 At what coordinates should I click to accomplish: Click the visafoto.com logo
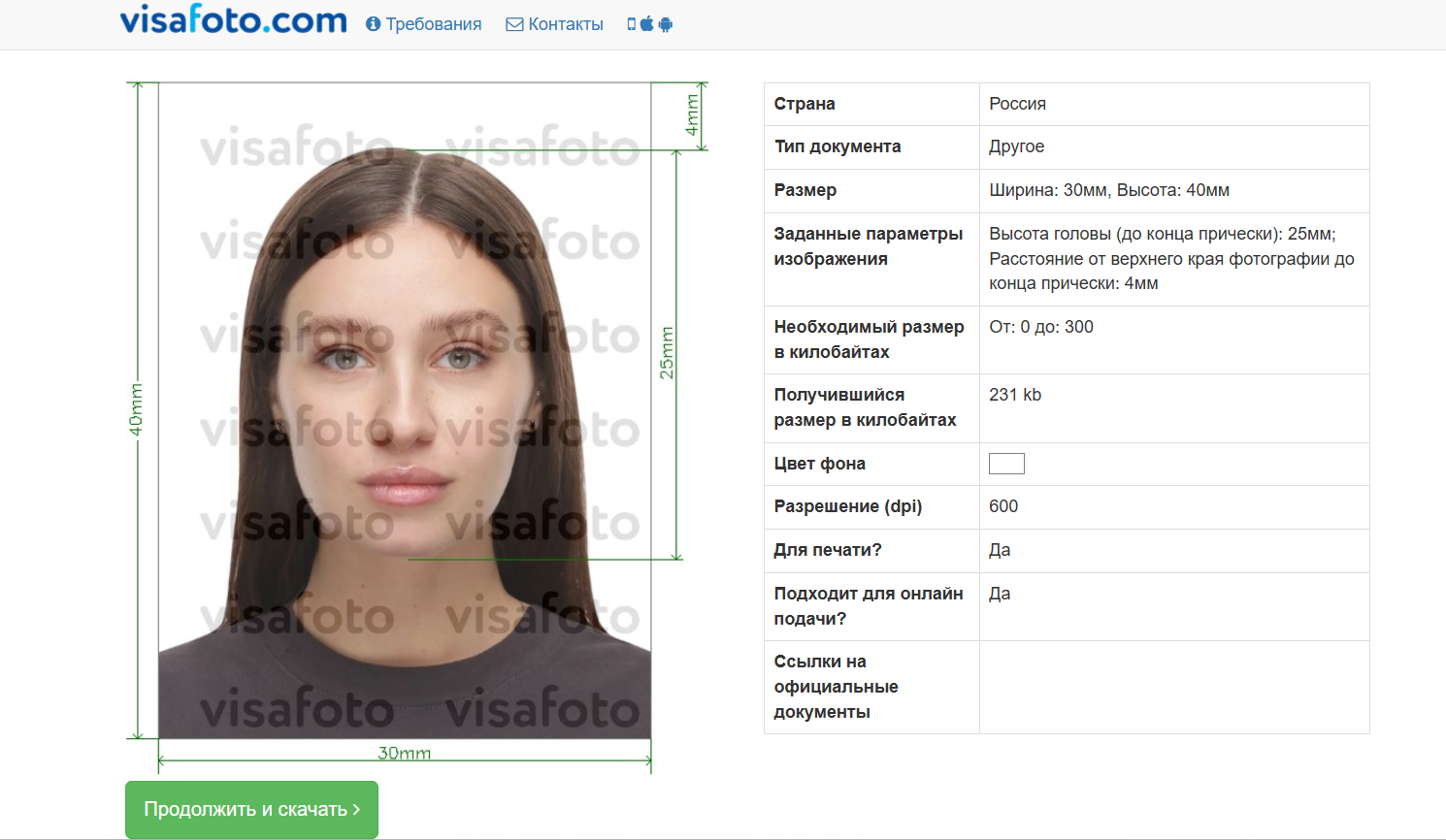tap(233, 20)
